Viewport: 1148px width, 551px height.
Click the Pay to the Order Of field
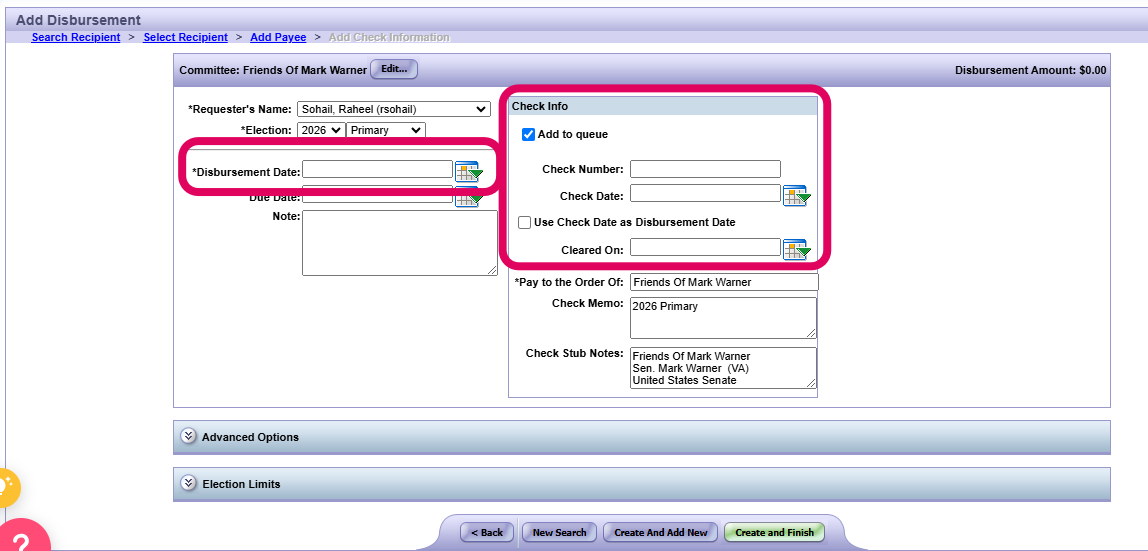[724, 282]
